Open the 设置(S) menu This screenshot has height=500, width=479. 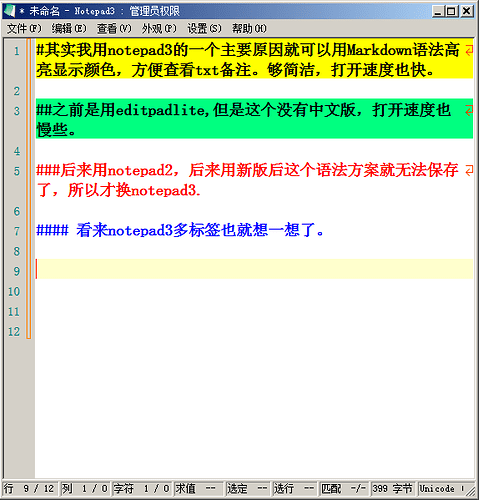204,29
